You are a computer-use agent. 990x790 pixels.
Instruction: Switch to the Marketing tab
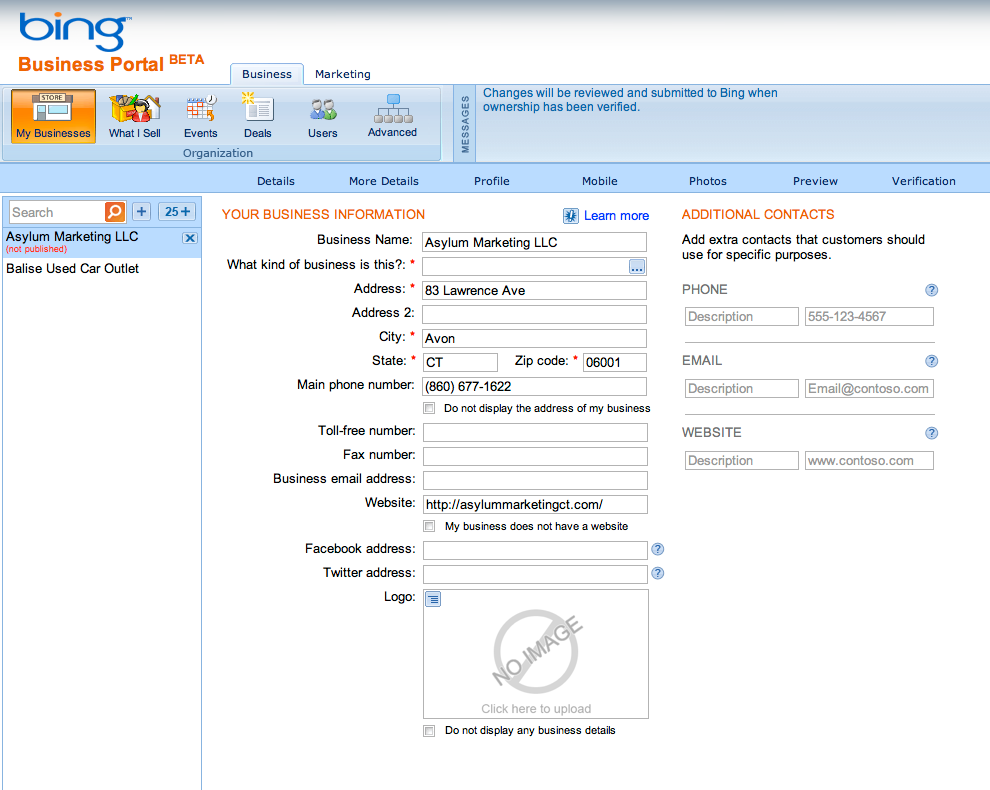tap(342, 74)
